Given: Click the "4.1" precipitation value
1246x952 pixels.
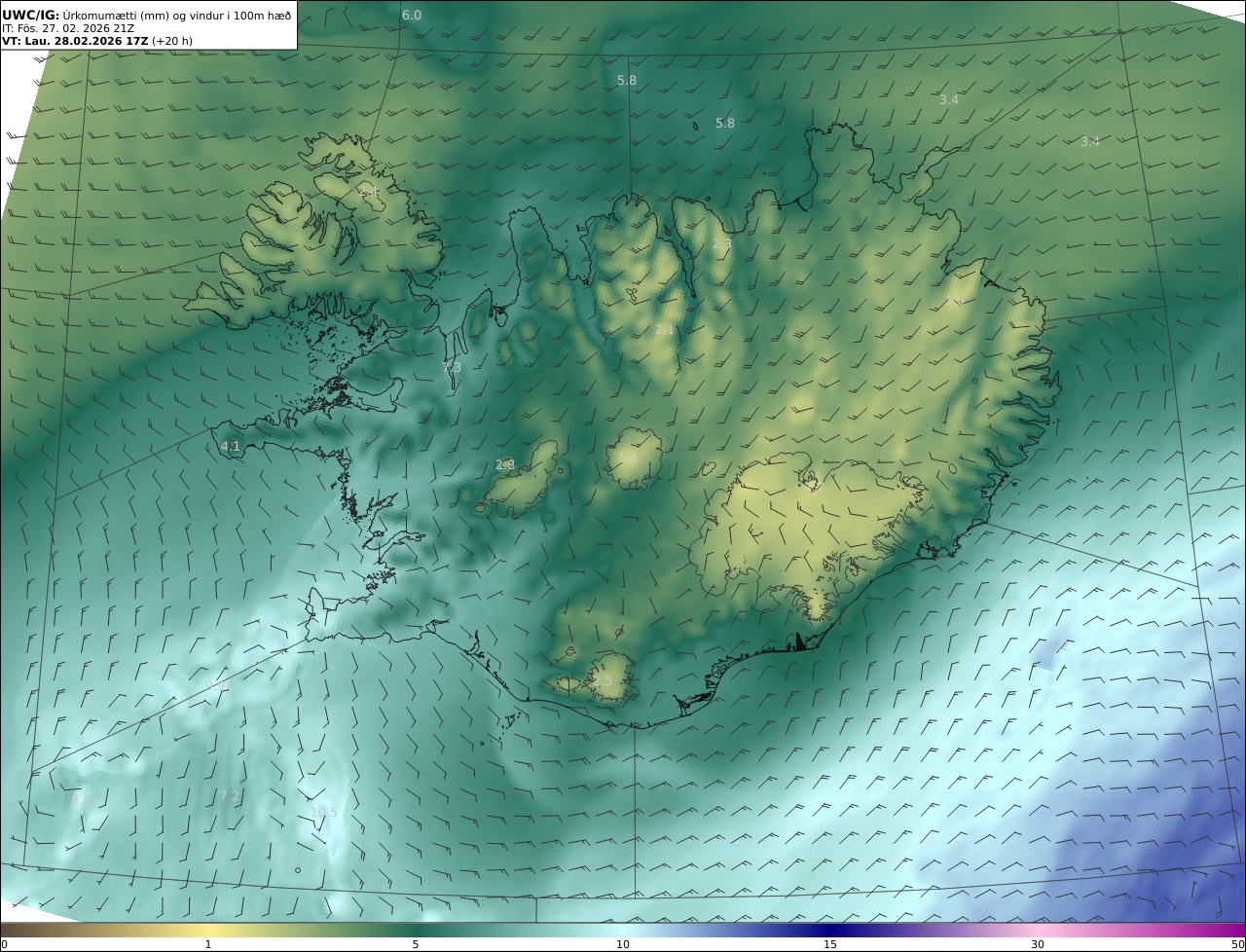Looking at the screenshot, I should (x=230, y=447).
